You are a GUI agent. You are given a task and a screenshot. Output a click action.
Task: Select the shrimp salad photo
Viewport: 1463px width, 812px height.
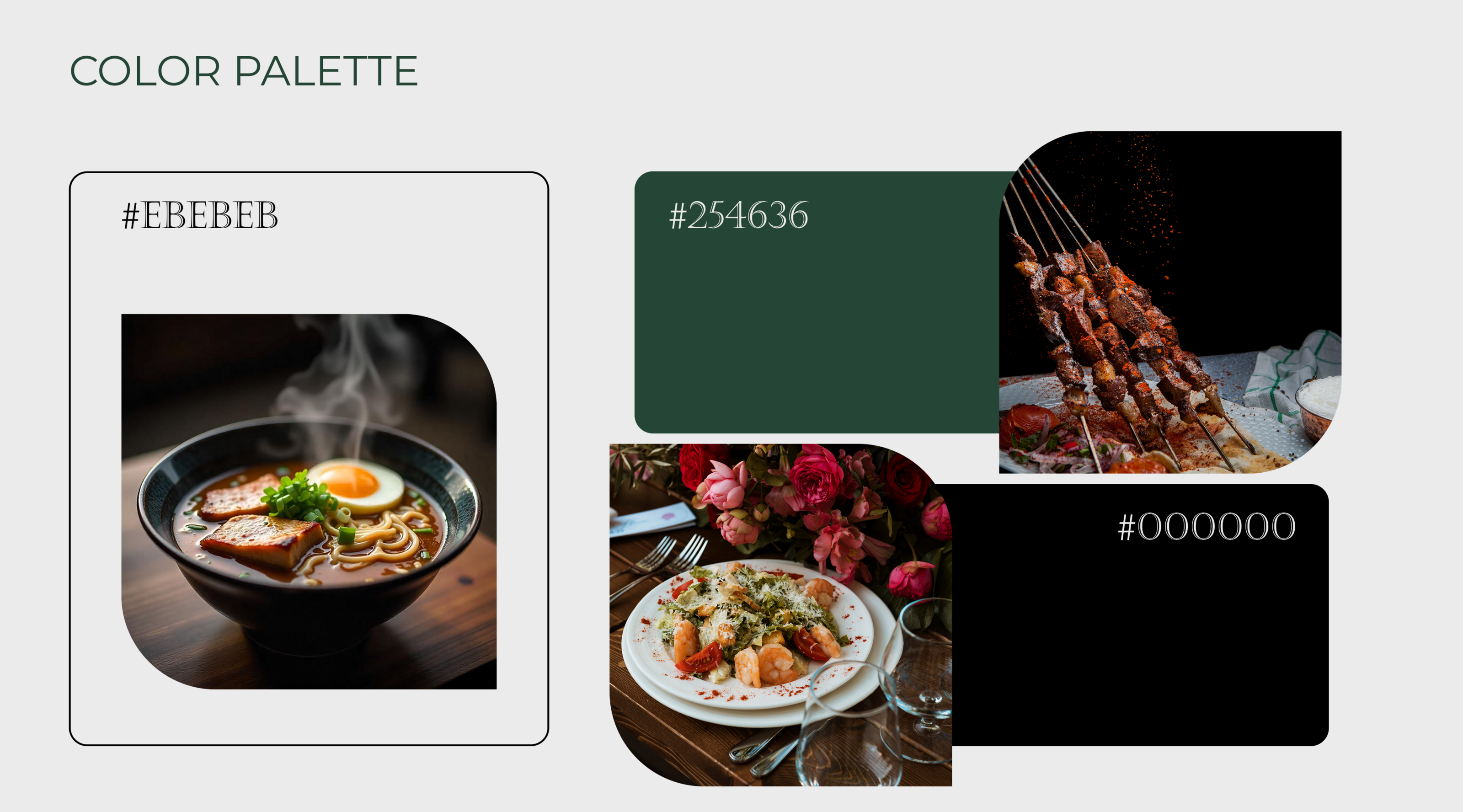click(x=781, y=615)
